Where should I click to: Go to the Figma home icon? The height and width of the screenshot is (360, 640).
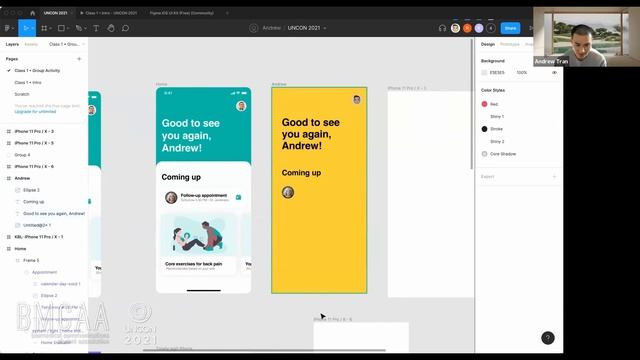33,13
